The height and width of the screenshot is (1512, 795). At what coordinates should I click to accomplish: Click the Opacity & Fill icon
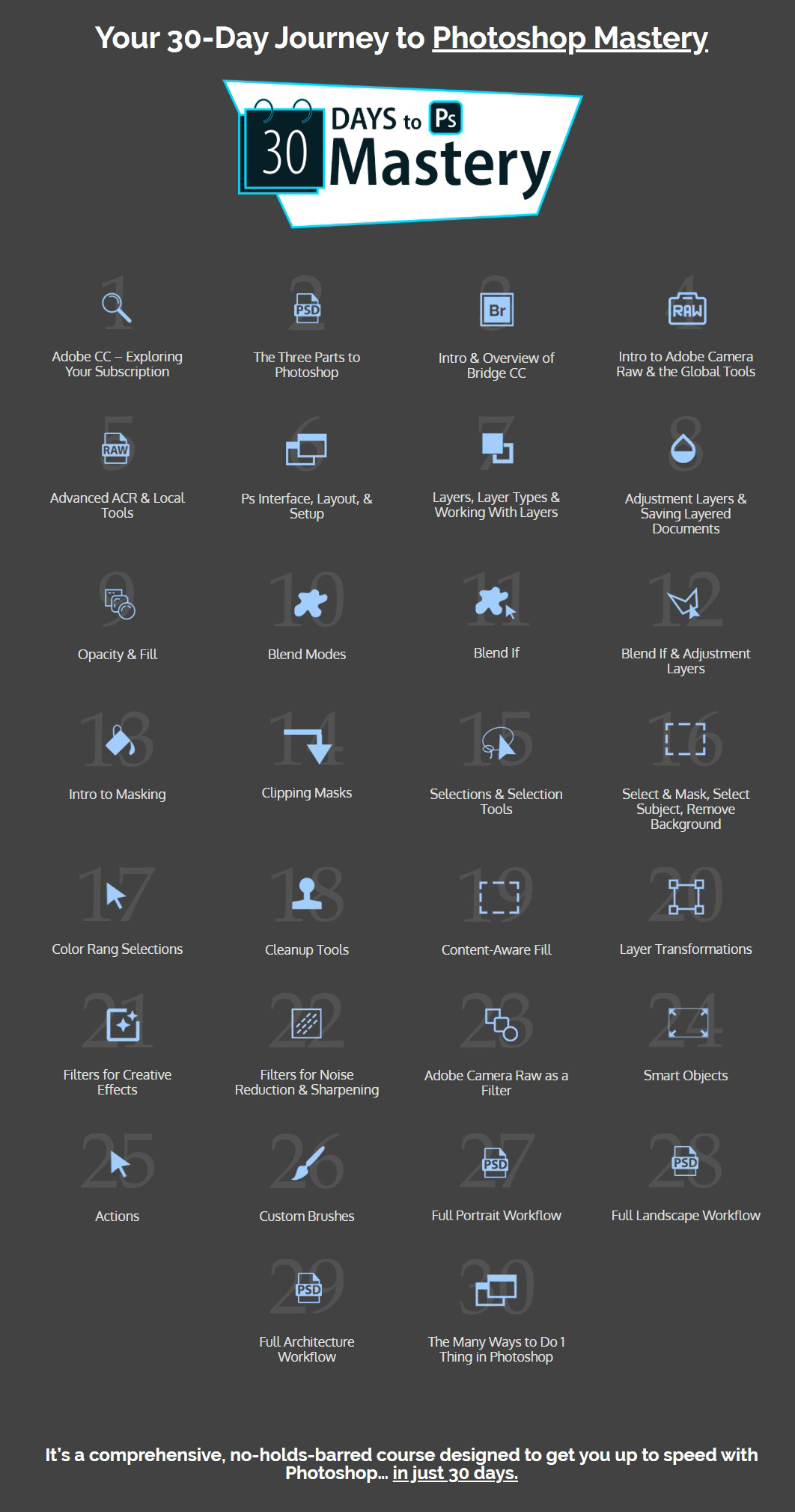120,605
